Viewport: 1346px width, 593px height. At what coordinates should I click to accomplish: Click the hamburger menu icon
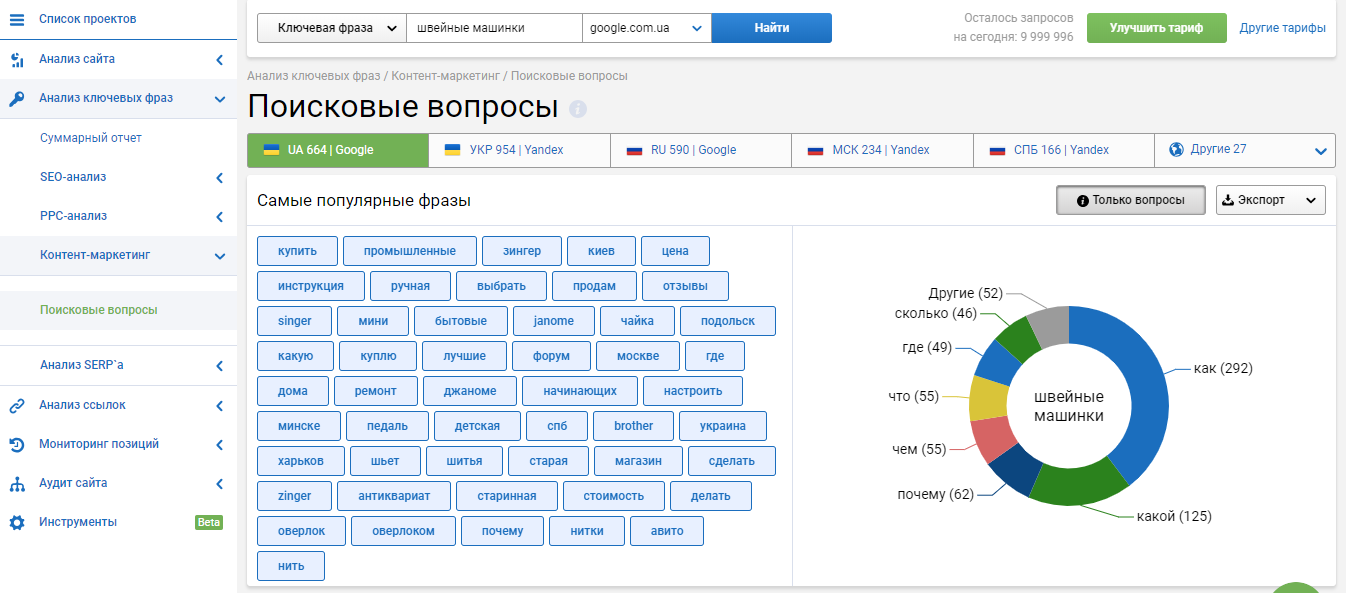(x=16, y=19)
